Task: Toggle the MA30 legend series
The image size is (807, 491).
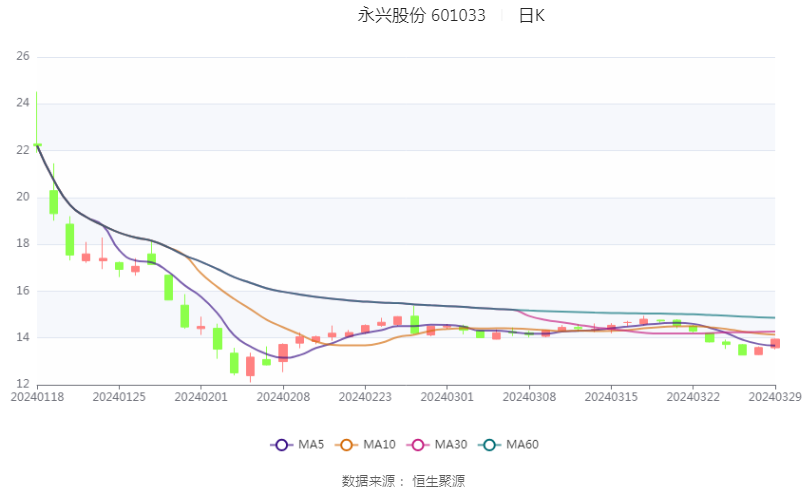Action: click(437, 445)
